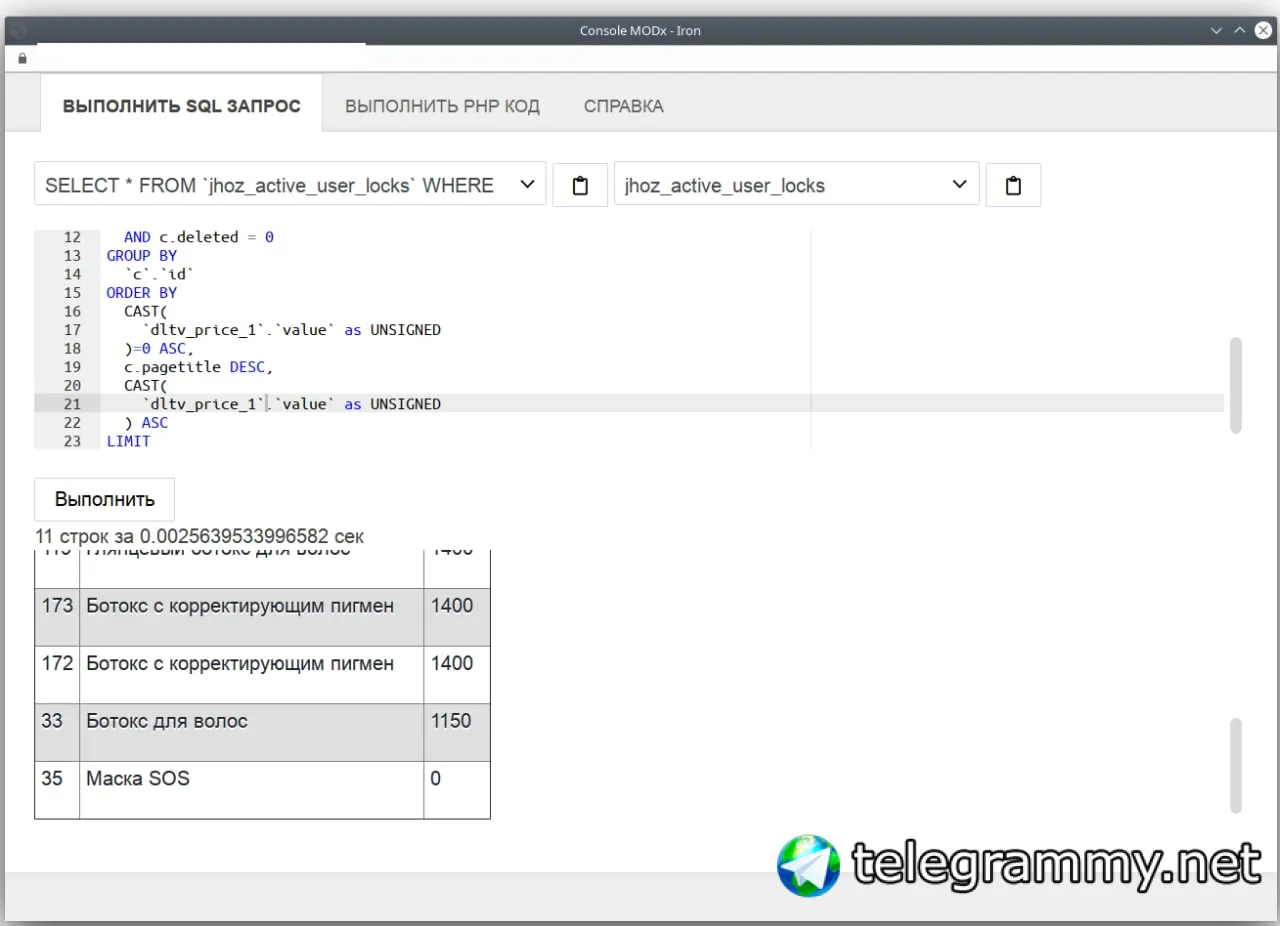Click the window menu icon in title bar
This screenshot has height=926, width=1280.
point(18,30)
